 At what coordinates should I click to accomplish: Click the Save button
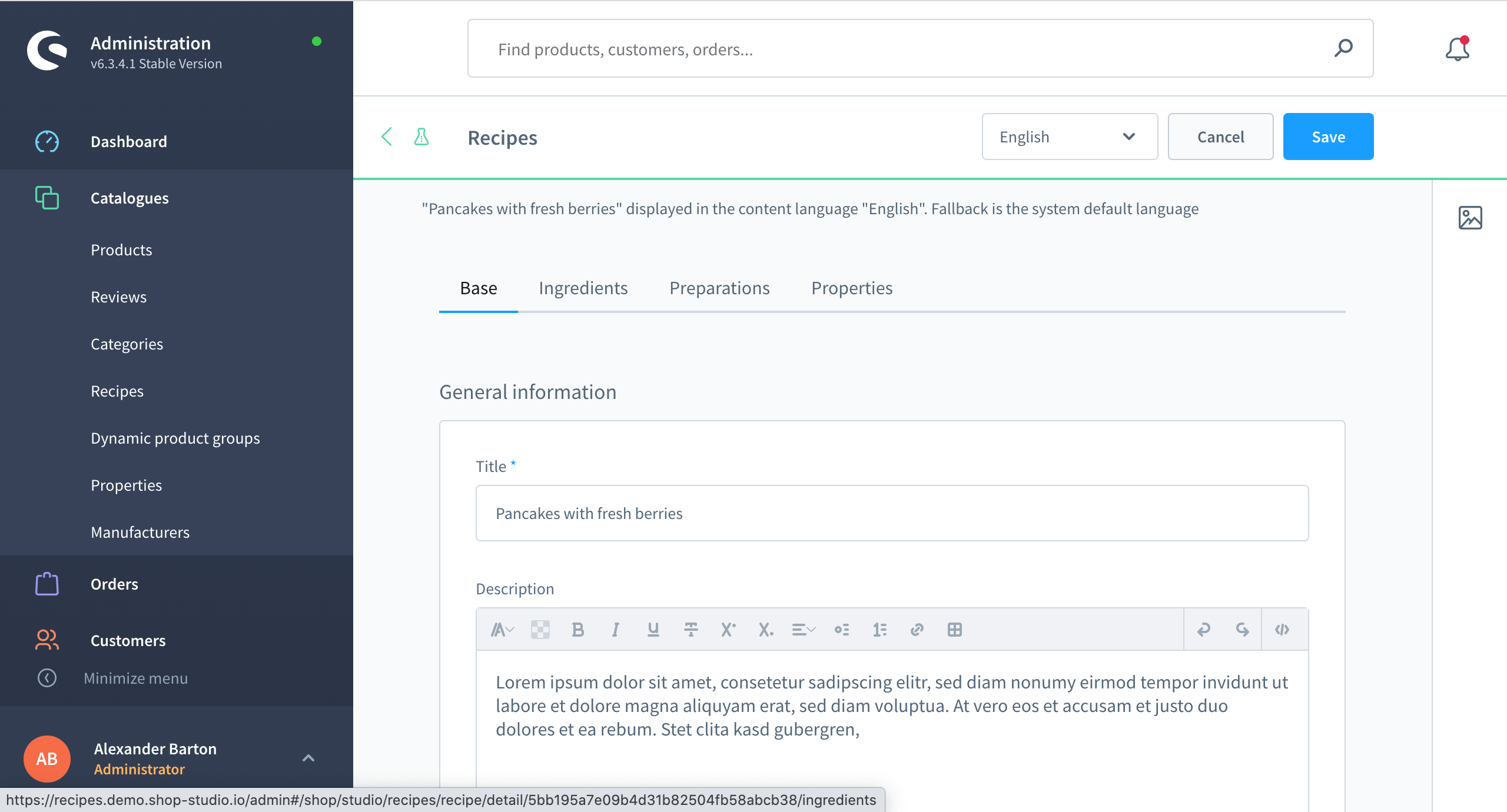click(x=1328, y=137)
